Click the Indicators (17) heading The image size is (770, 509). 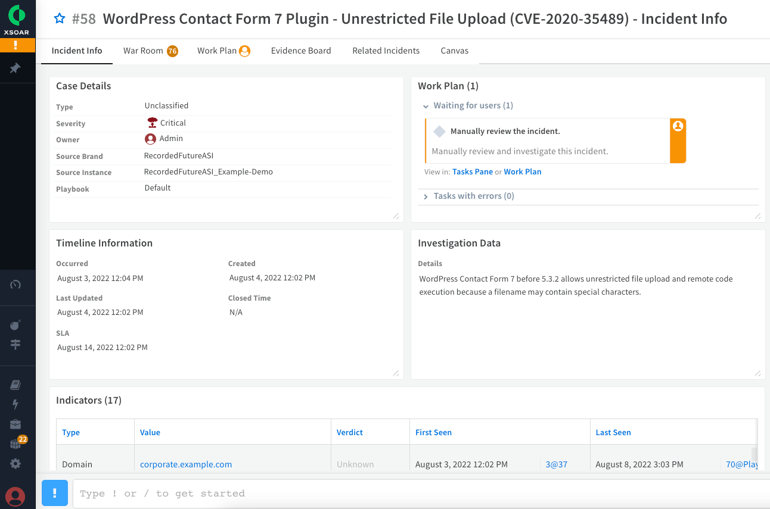89,401
